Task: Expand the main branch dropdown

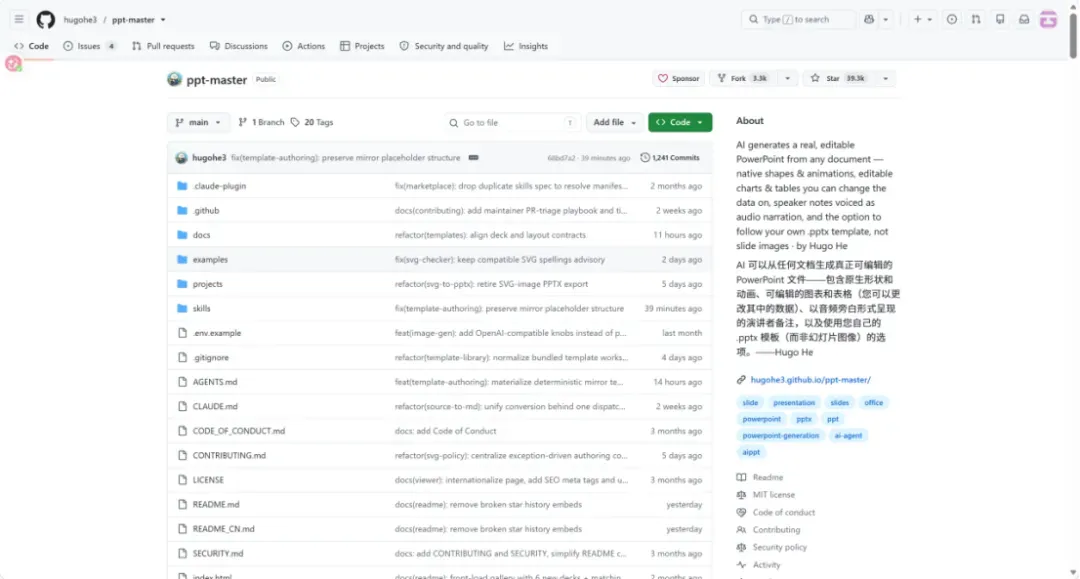Action: pyautogui.click(x=198, y=123)
